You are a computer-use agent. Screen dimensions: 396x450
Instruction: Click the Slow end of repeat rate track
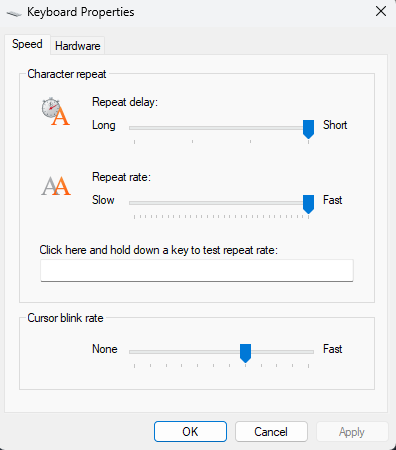pos(135,203)
